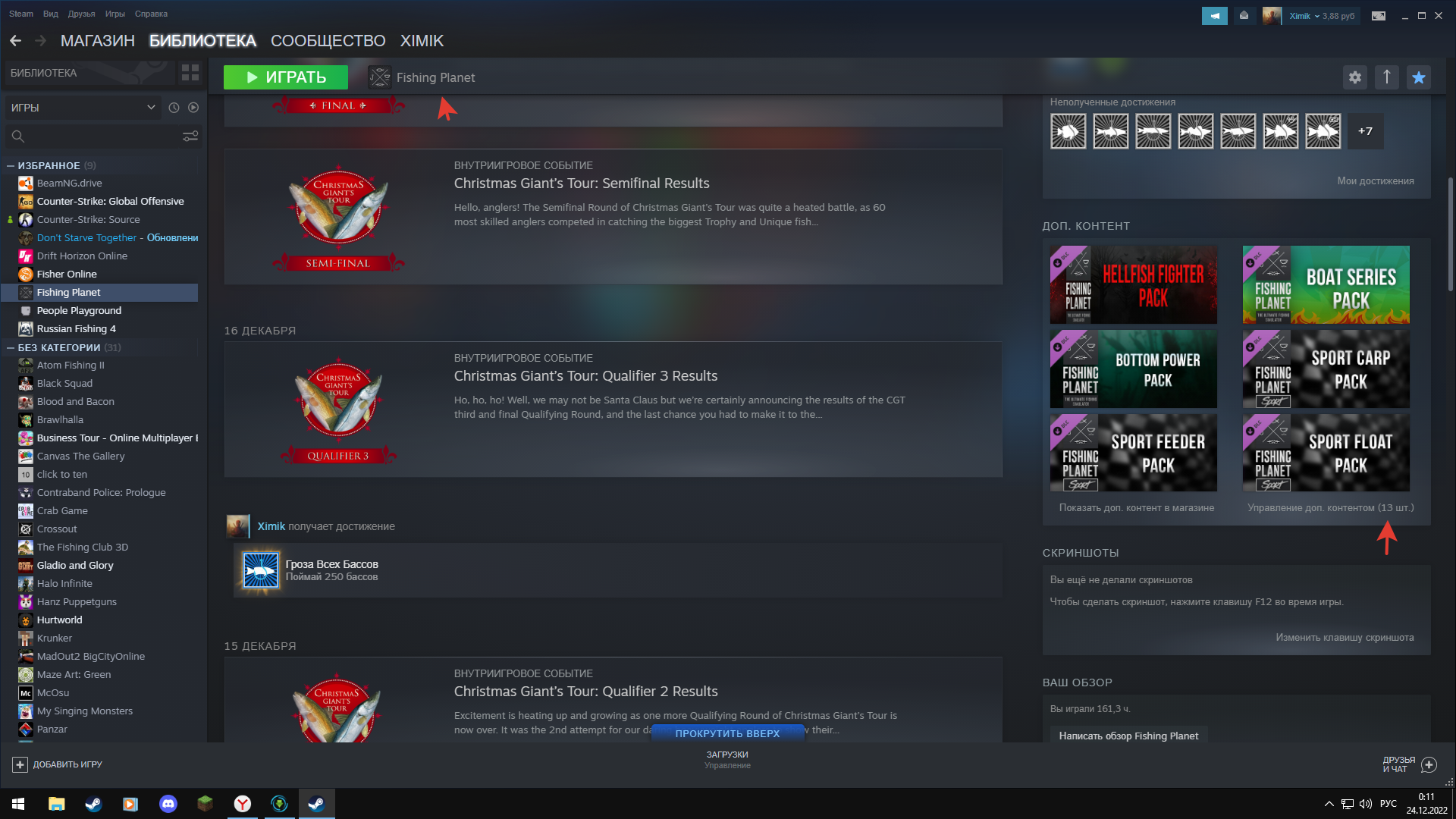Toggle Fishing Planet favorite star

(1419, 77)
